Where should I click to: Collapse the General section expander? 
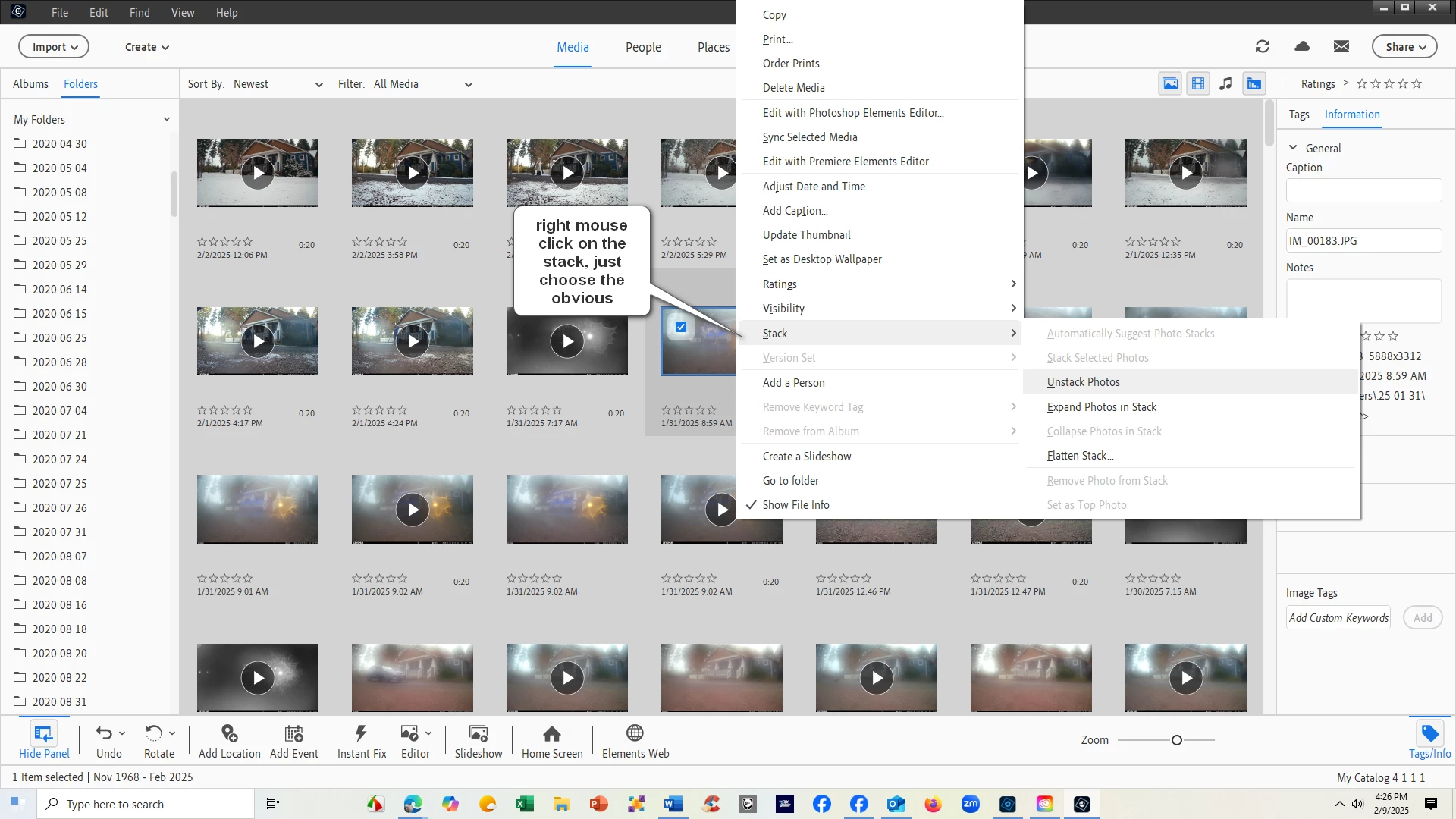click(1292, 148)
